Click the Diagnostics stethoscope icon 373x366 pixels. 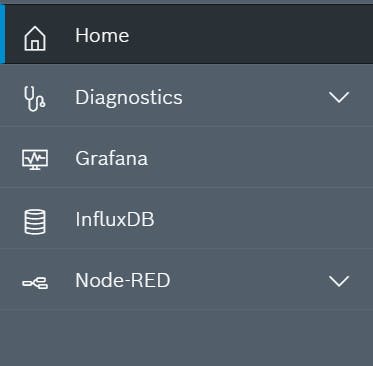click(35, 99)
